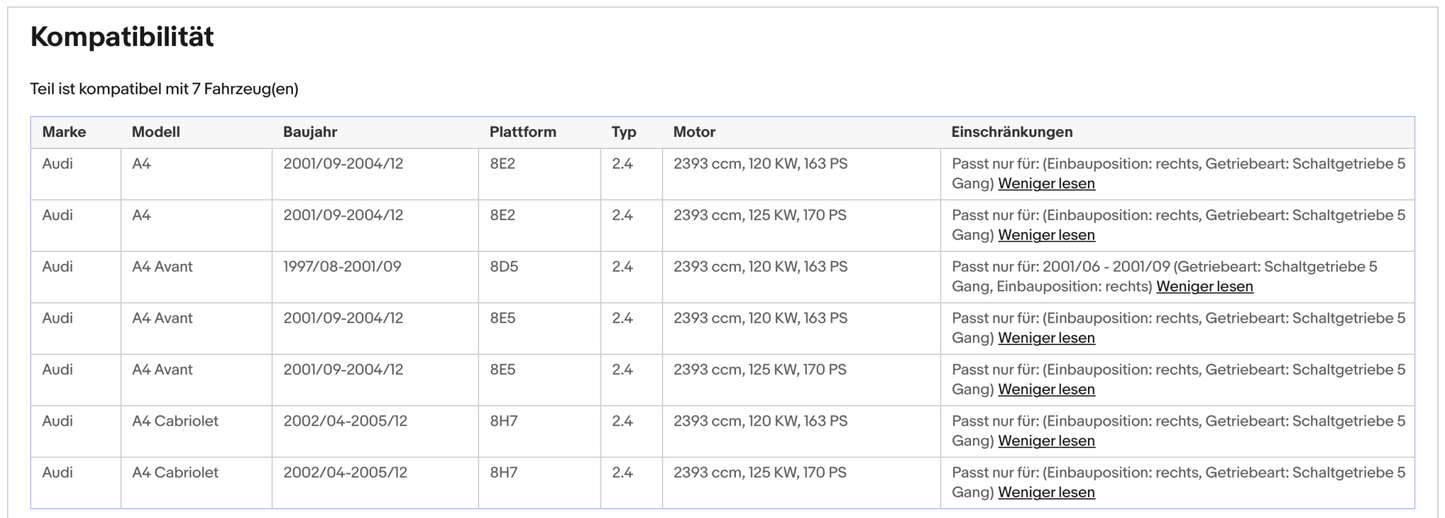The height and width of the screenshot is (518, 1445).
Task: Select the Plattform column header
Action: [522, 132]
